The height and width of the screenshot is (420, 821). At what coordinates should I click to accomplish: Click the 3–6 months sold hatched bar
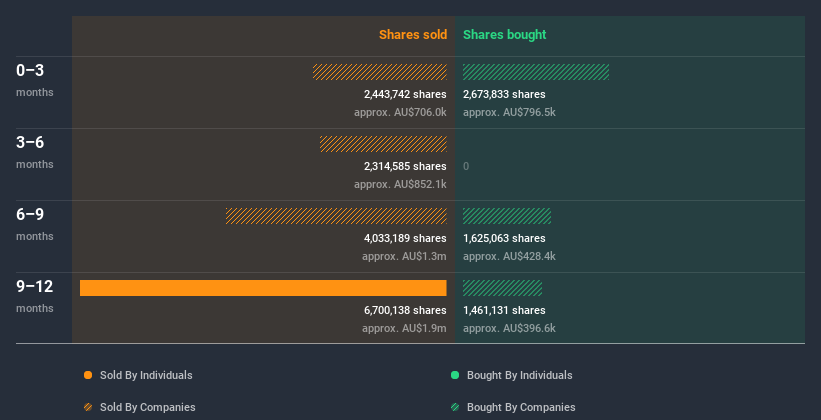pos(383,144)
